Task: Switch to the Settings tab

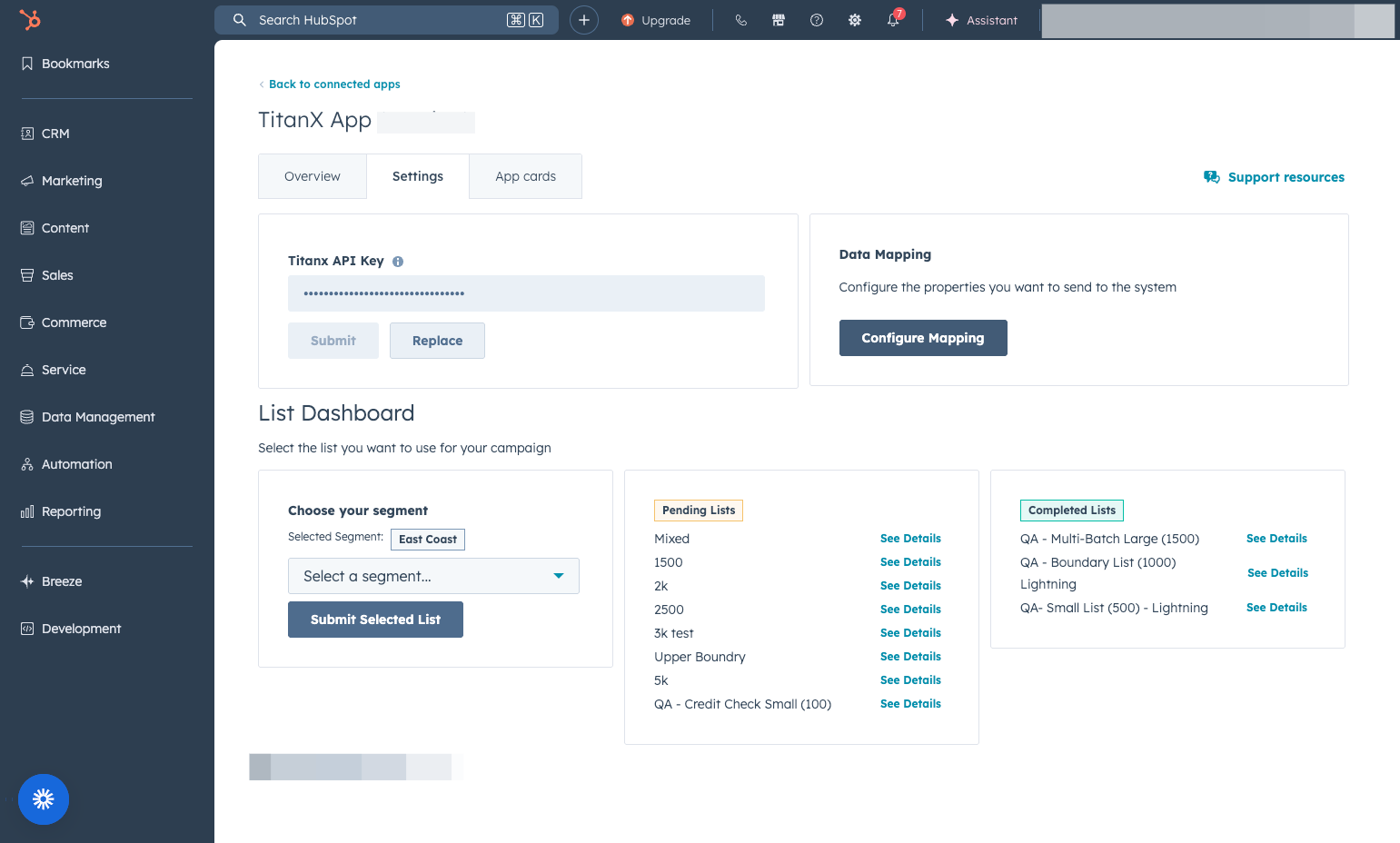Action: click(418, 176)
